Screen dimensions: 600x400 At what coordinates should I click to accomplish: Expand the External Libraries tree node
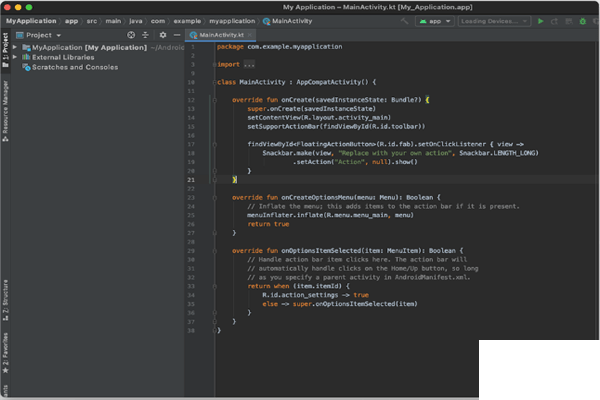(x=16, y=57)
